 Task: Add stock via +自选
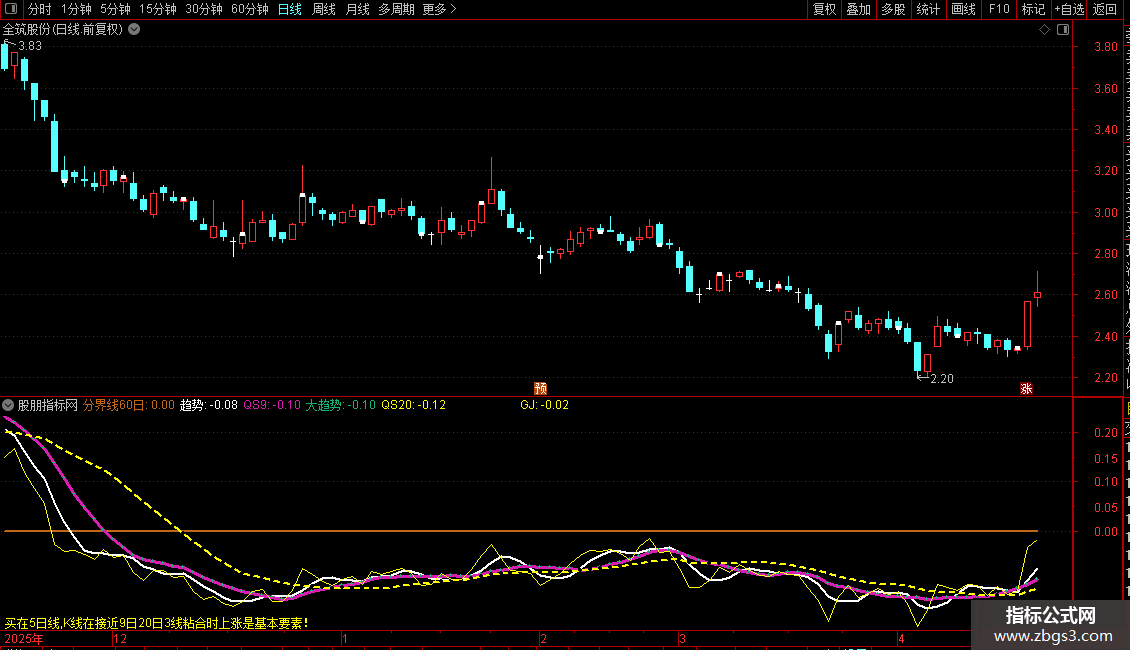(x=1069, y=9)
